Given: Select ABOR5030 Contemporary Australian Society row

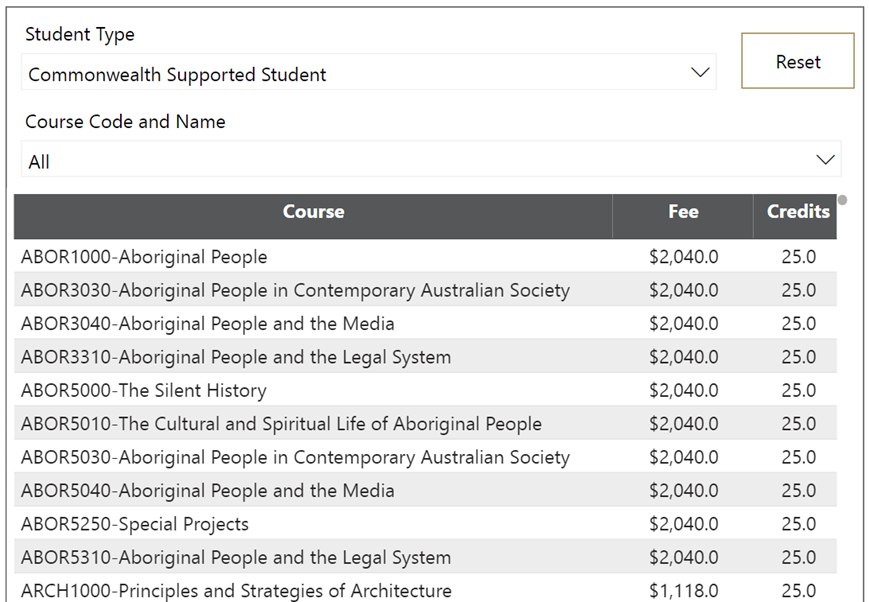Looking at the screenshot, I should [425, 457].
